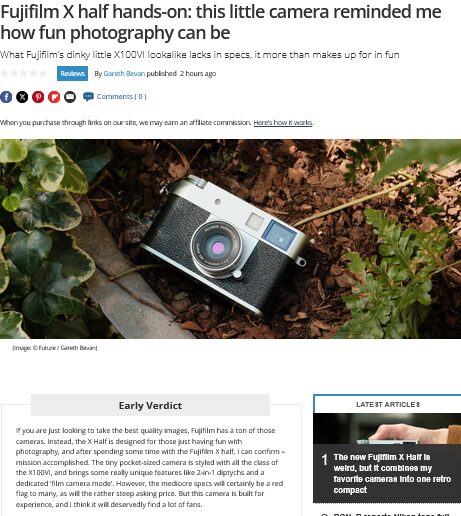Click the Reviews category tag
This screenshot has width=461, height=516.
(x=72, y=73)
